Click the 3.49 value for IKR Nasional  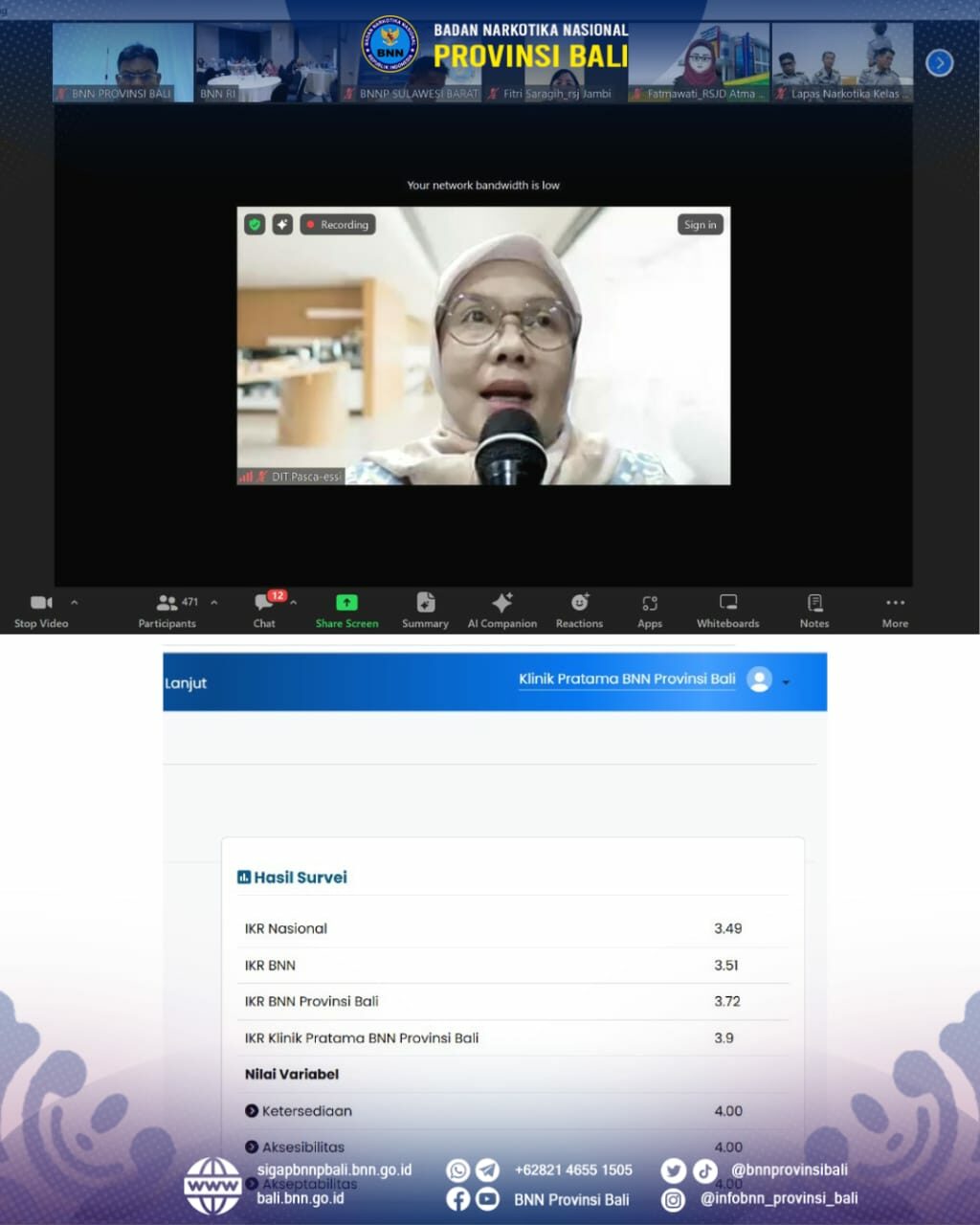[727, 928]
